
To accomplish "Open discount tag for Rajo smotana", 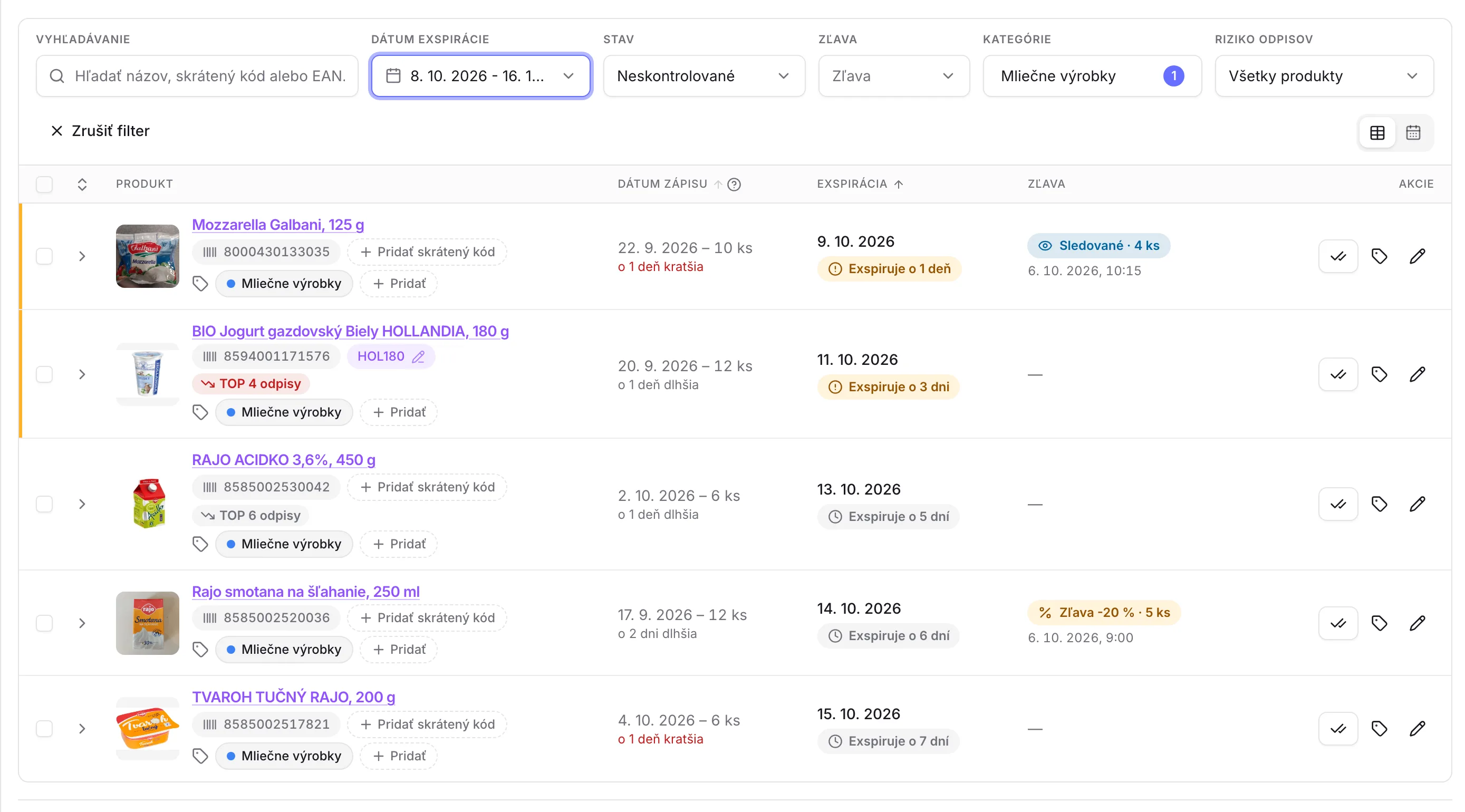I will point(1379,623).
